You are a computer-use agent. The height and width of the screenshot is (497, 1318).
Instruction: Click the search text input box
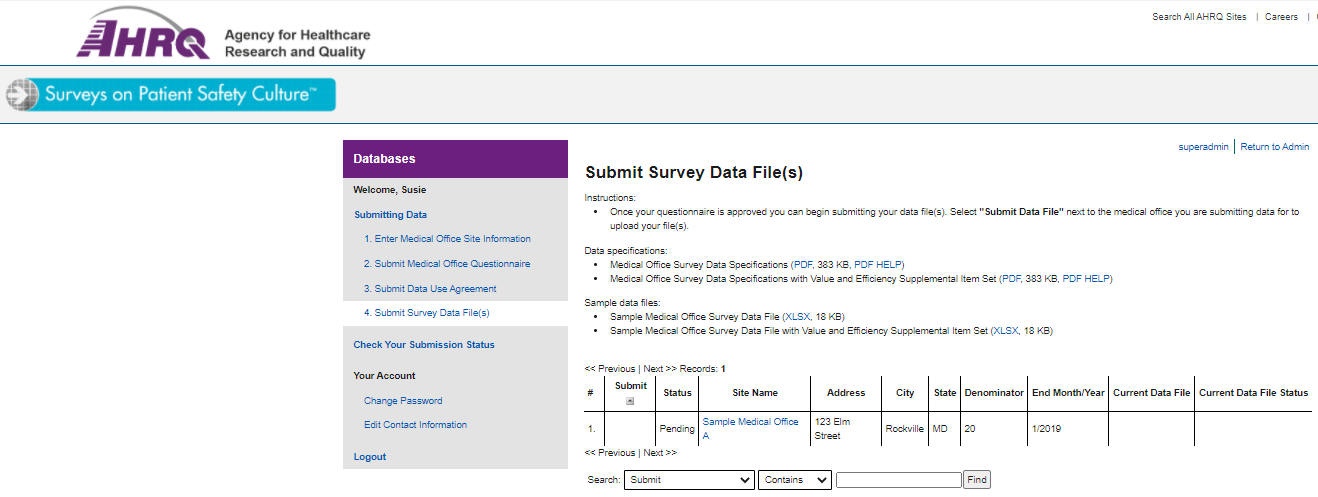point(898,480)
